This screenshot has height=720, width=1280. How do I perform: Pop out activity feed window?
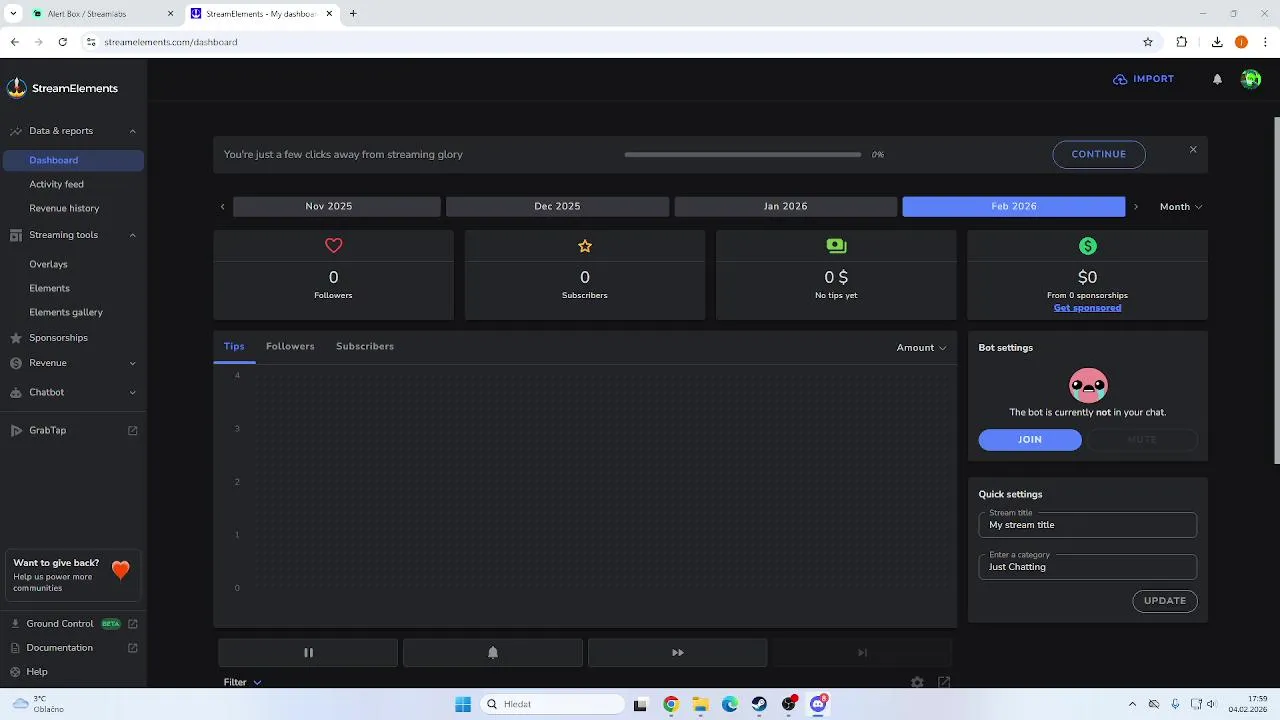point(944,682)
